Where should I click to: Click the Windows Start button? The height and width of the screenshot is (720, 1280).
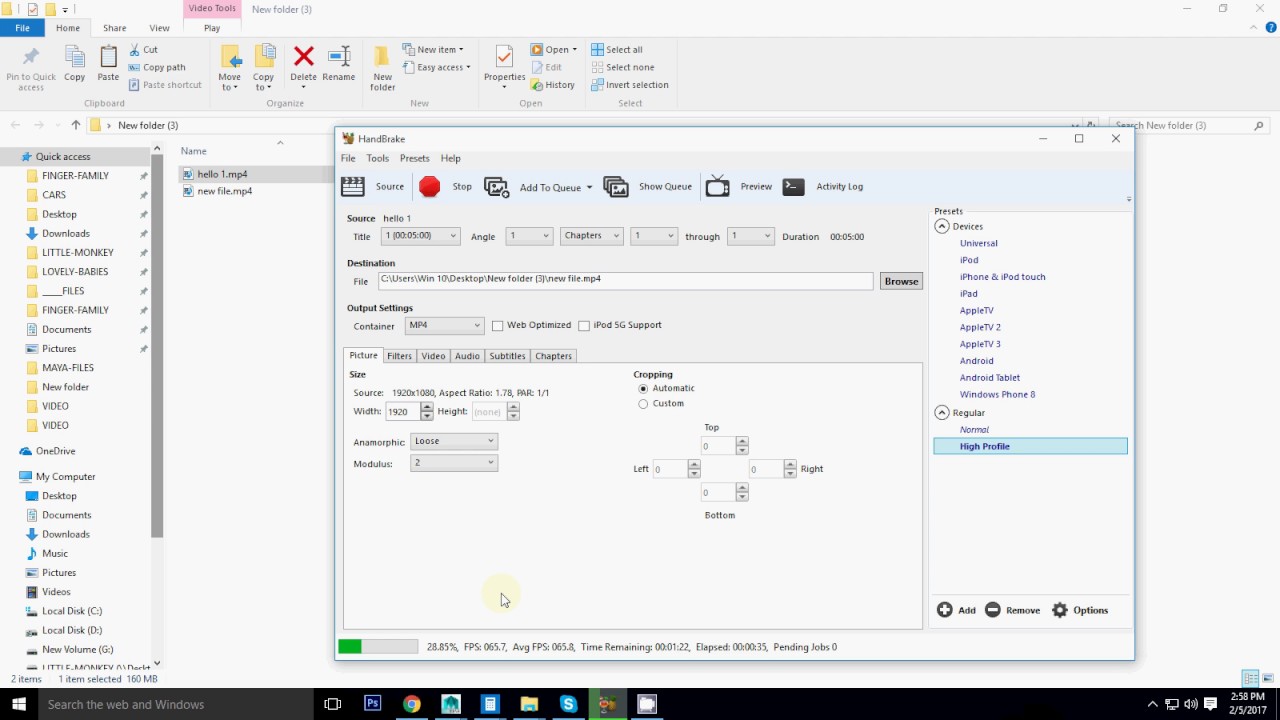tap(19, 704)
